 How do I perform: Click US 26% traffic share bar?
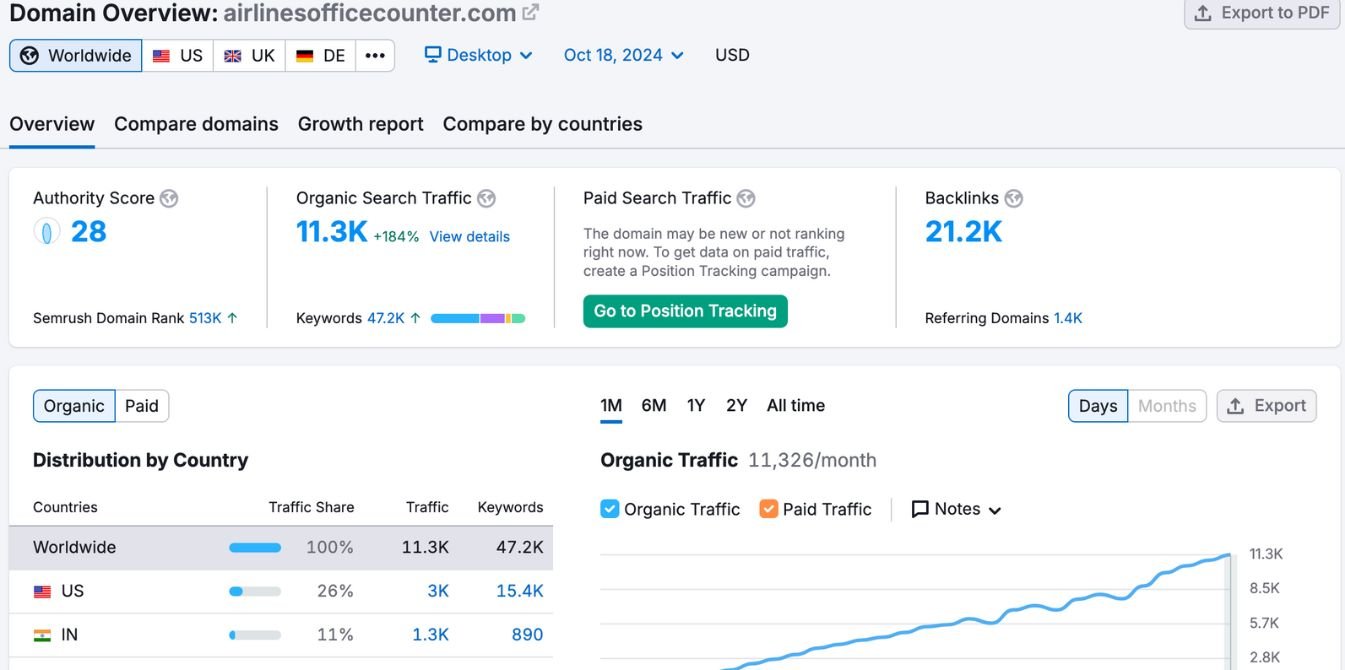pos(255,592)
